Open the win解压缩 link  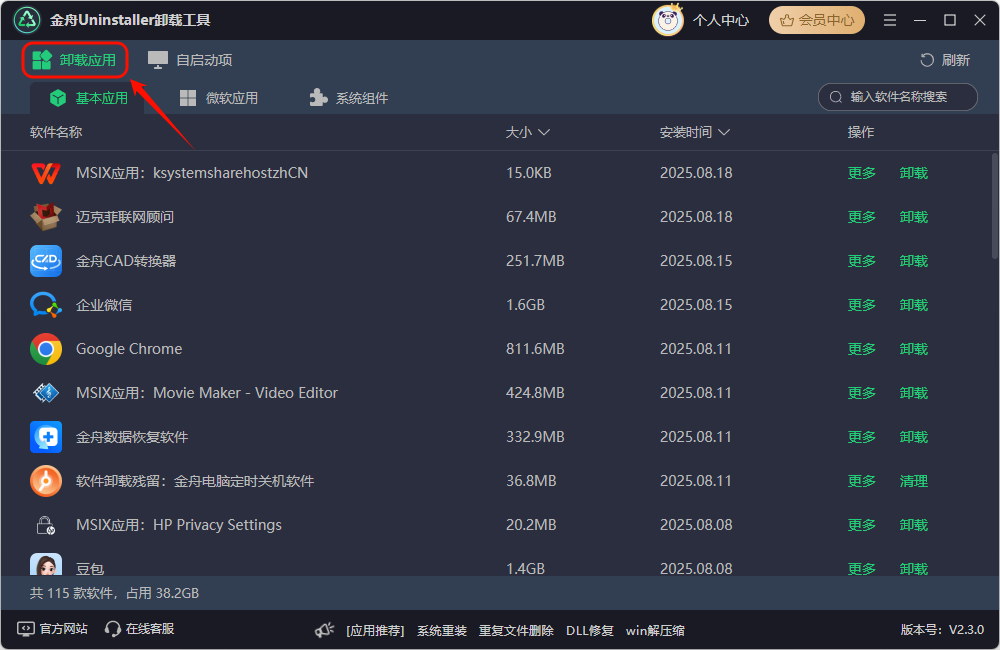coord(655,630)
